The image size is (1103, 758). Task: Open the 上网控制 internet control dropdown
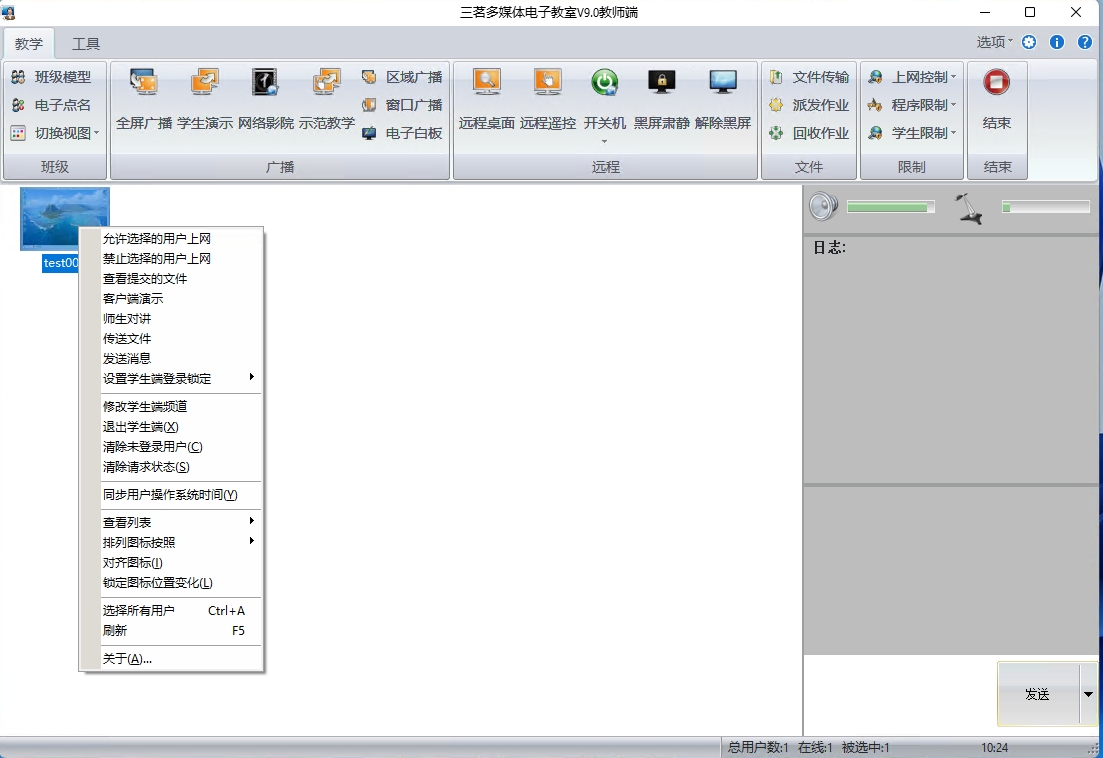(x=912, y=77)
